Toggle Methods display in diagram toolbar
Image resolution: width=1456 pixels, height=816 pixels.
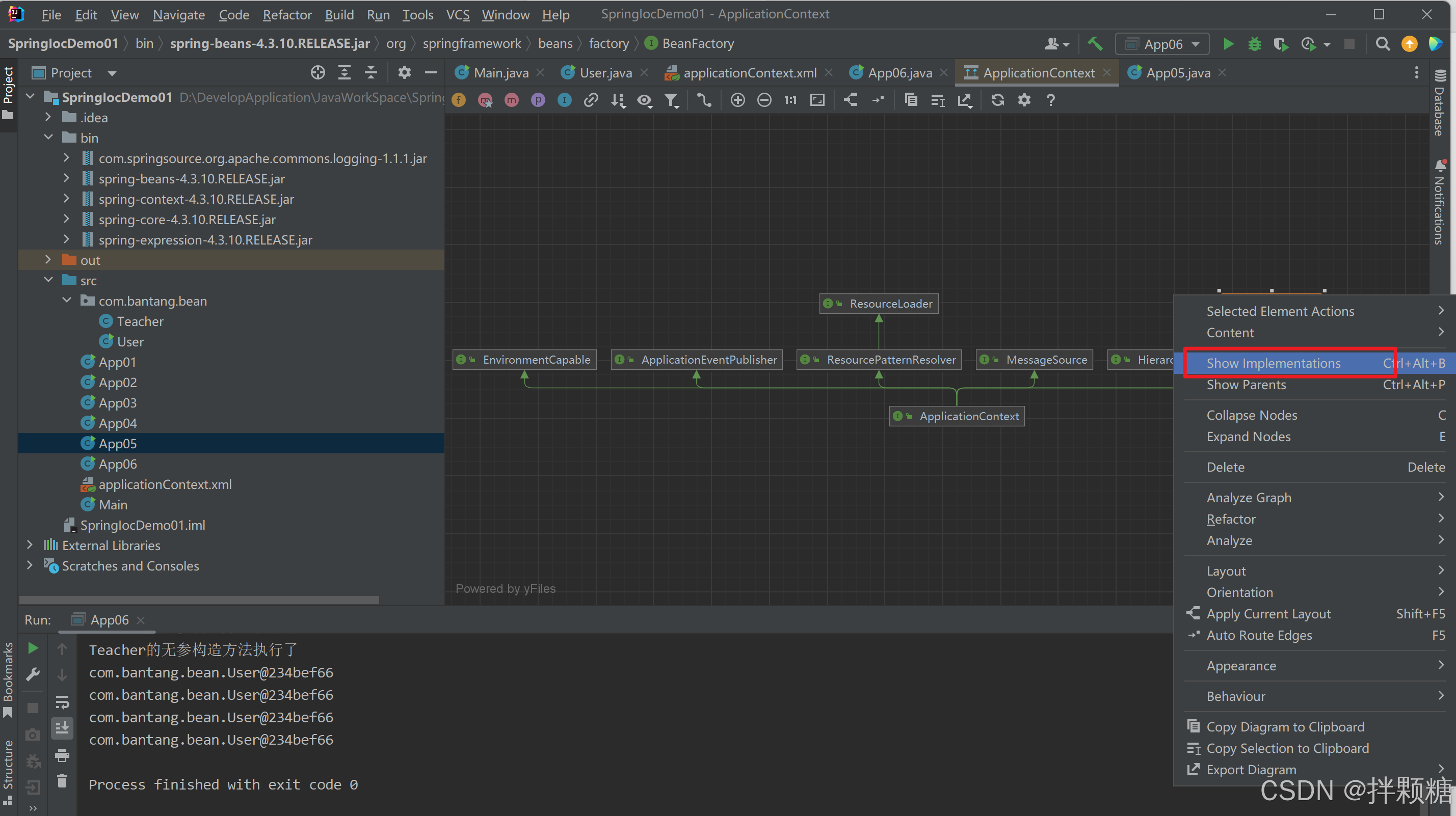pos(512,100)
